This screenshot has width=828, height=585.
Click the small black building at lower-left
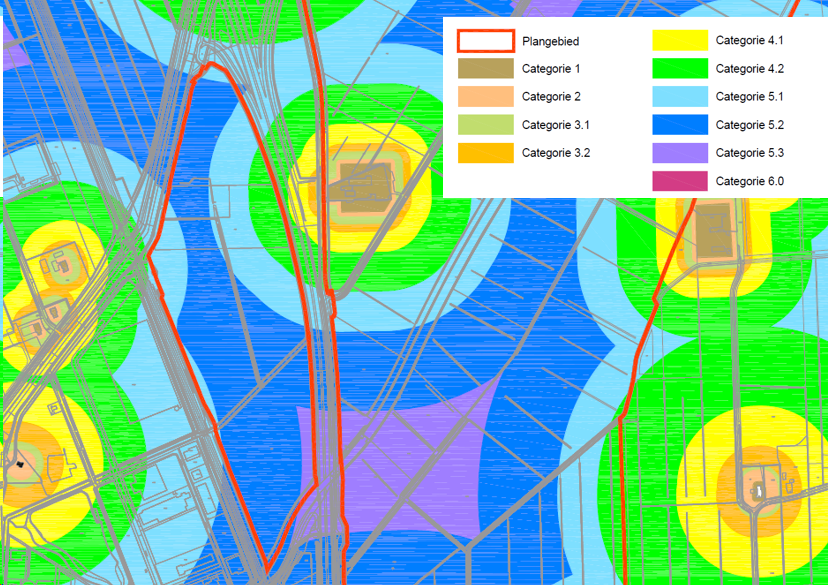click(x=19, y=464)
